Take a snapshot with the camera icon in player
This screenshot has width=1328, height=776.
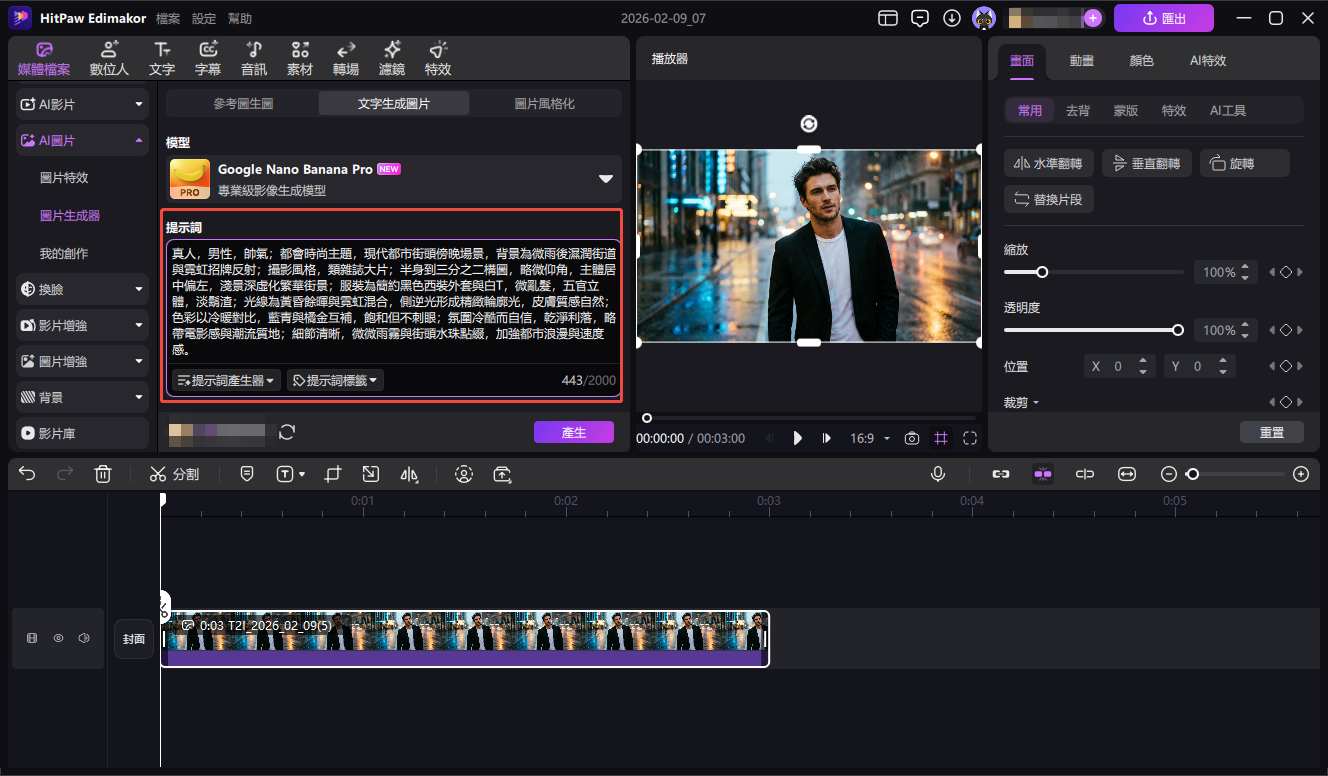pos(911,437)
